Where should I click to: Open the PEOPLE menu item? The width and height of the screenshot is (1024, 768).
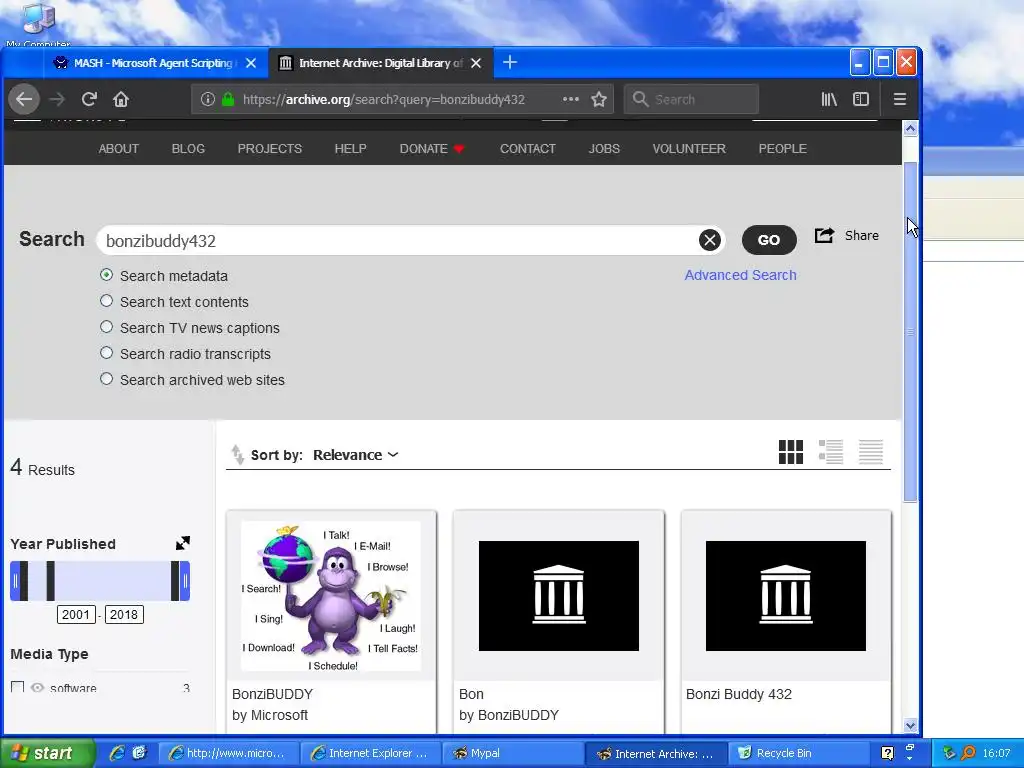782,149
